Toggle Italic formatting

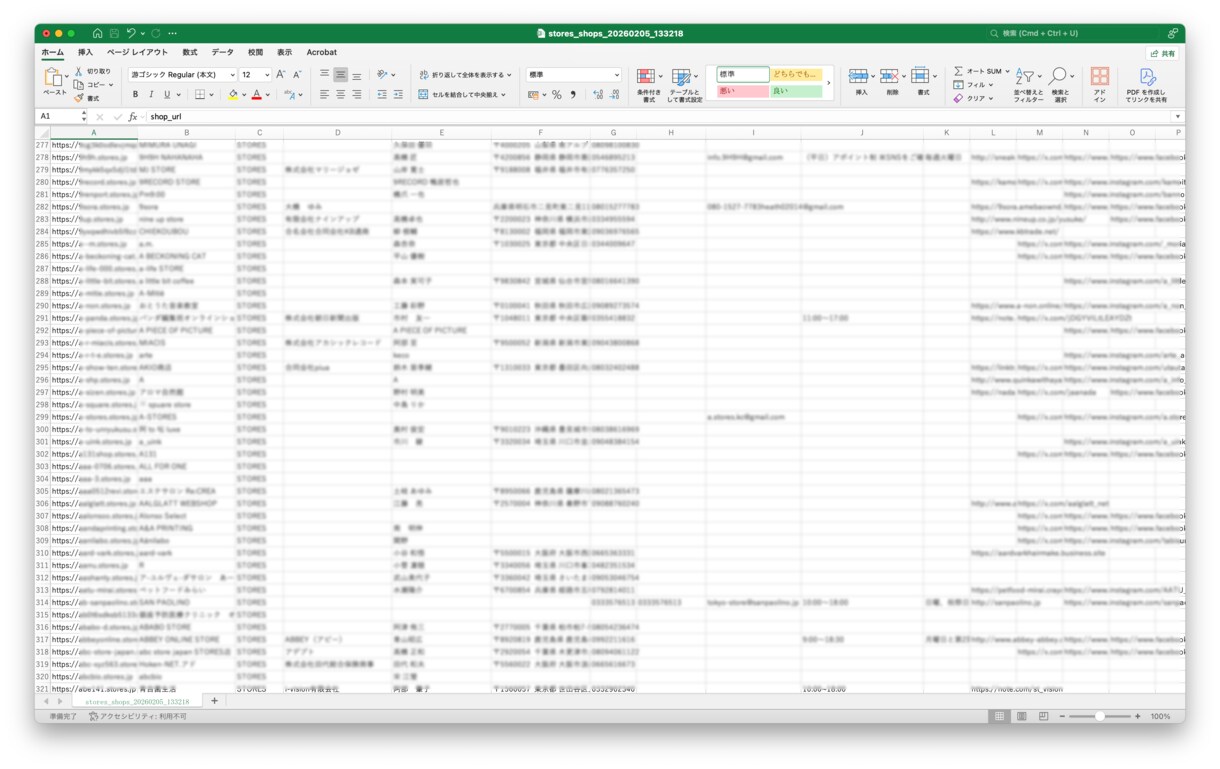[151, 95]
